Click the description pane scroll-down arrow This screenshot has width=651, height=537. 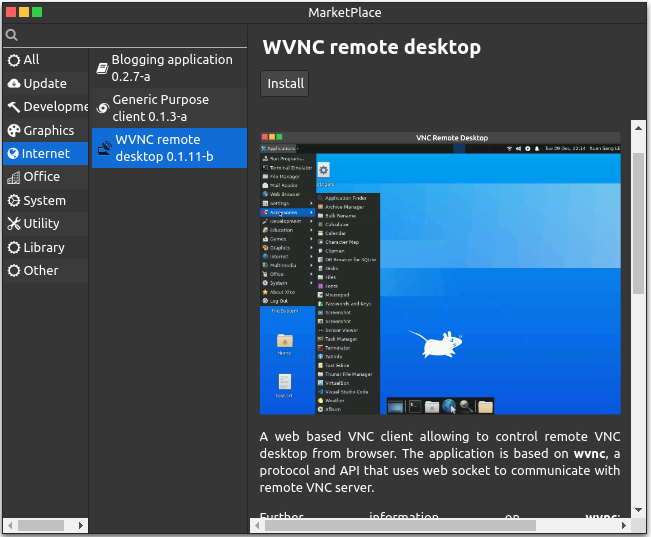pyautogui.click(x=638, y=510)
